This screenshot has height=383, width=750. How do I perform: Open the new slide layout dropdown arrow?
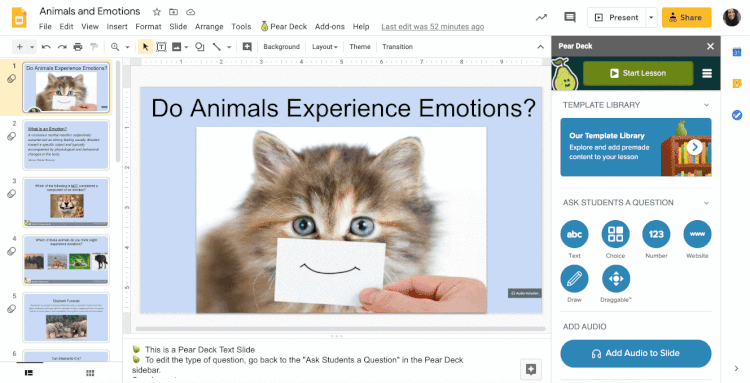[x=32, y=47]
